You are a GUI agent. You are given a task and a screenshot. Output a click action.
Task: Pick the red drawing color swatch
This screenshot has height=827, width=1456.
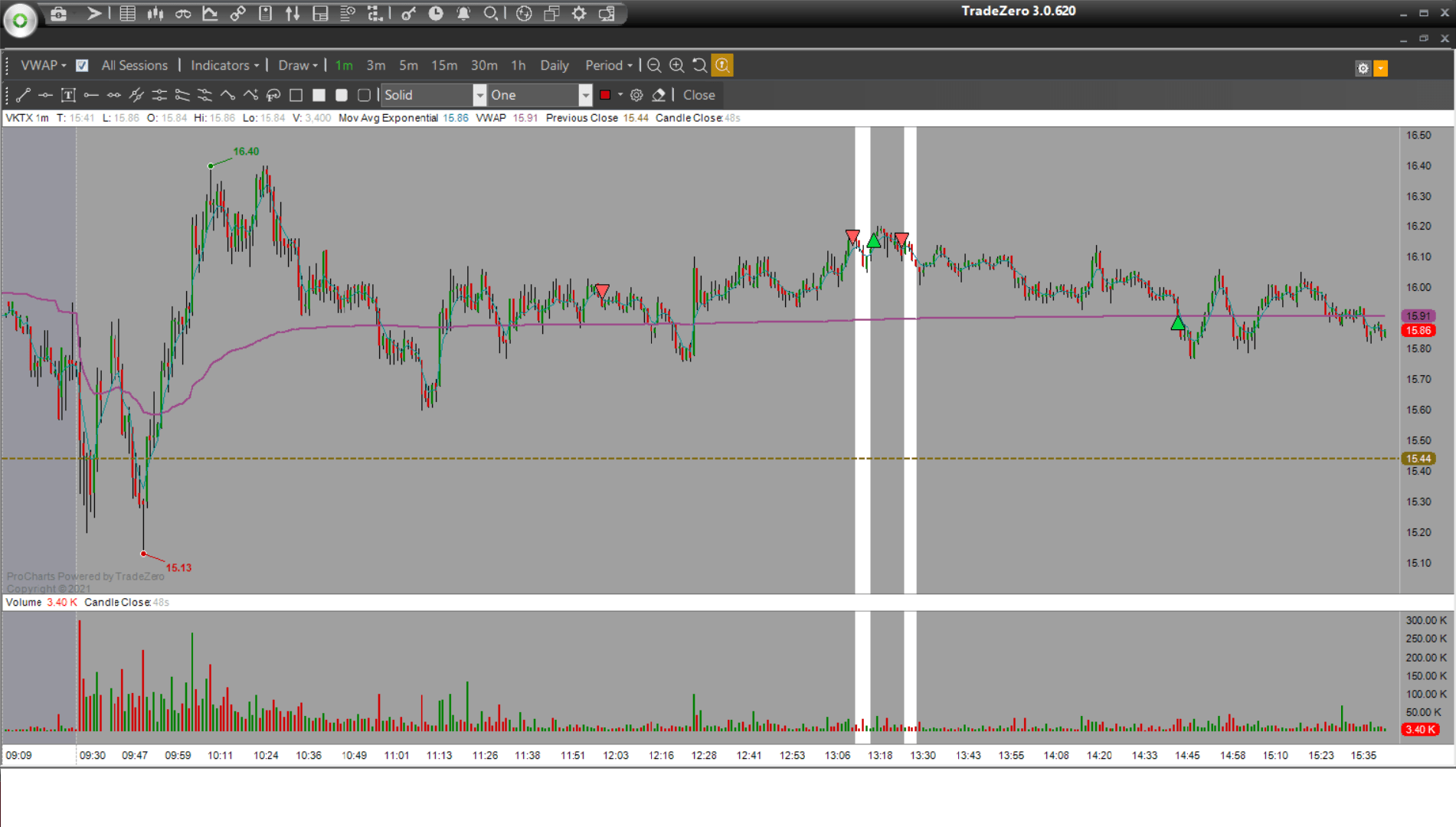[605, 95]
